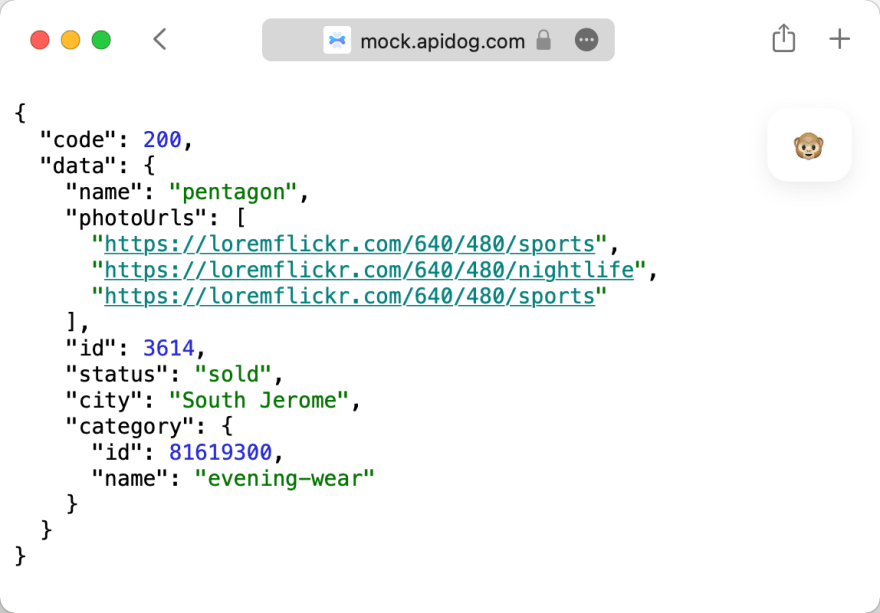Click the "sold" status value
This screenshot has height=613, width=880.
point(232,374)
